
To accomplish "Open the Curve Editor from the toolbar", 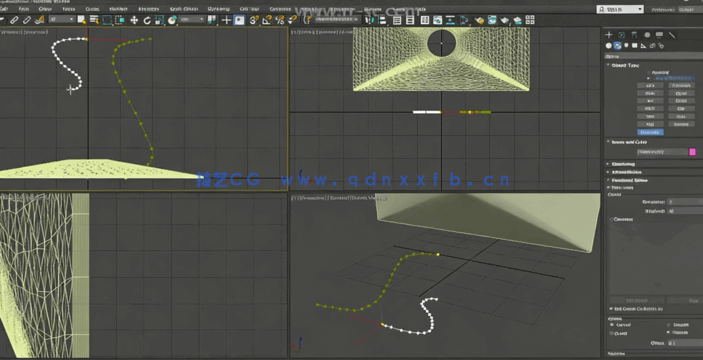I will point(438,20).
